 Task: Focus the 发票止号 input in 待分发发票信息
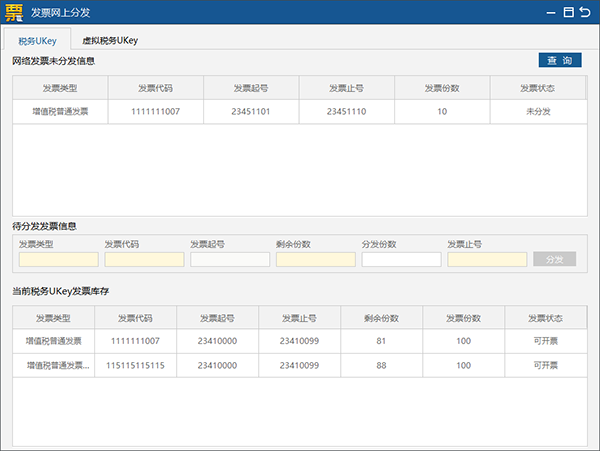click(x=487, y=259)
